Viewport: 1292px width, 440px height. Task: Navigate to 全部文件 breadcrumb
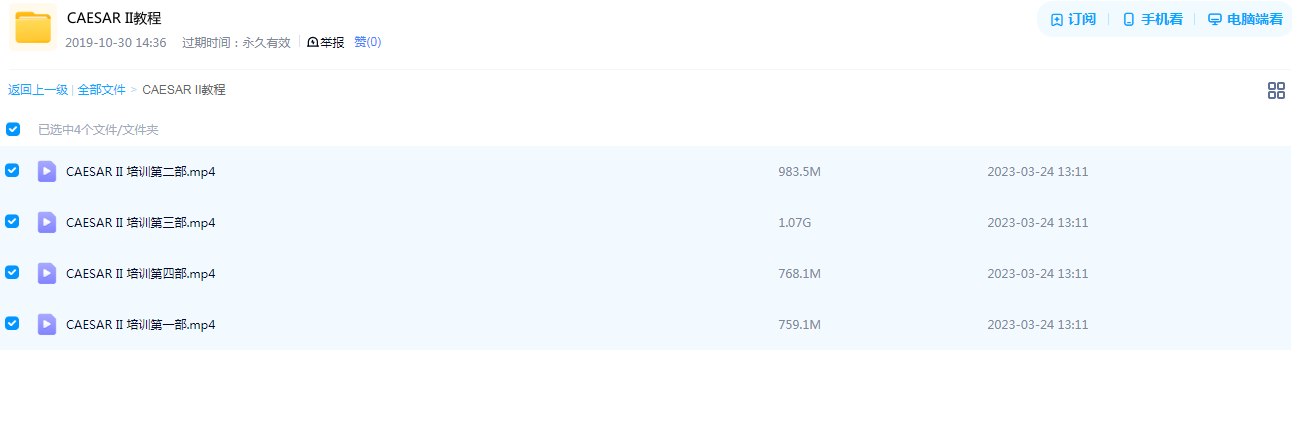coord(101,90)
